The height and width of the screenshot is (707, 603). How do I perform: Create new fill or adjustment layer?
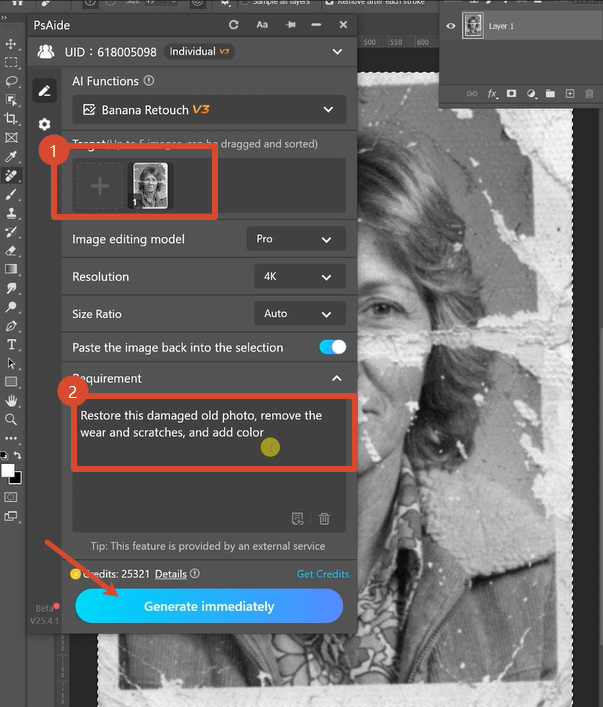tap(531, 94)
